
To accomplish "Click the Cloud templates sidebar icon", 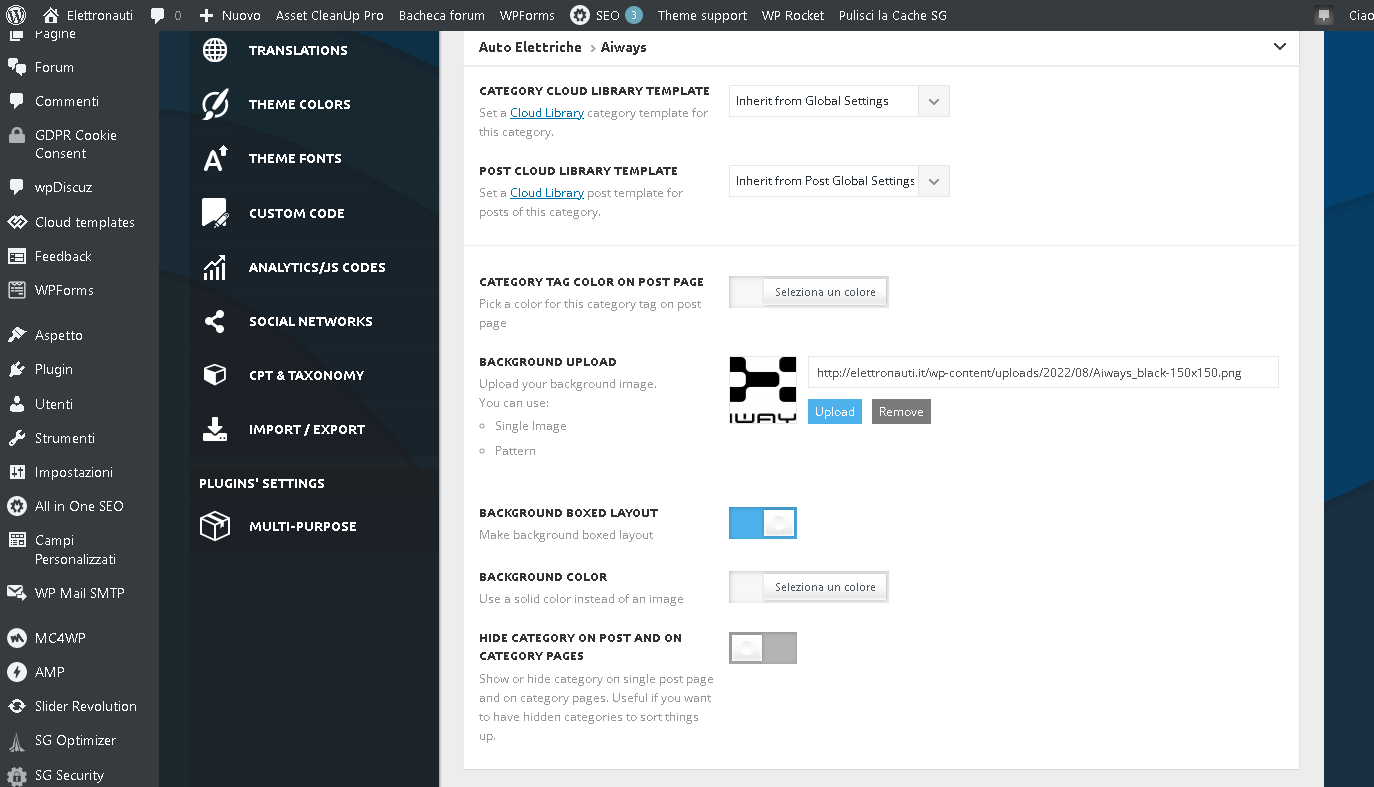I will click(17, 222).
